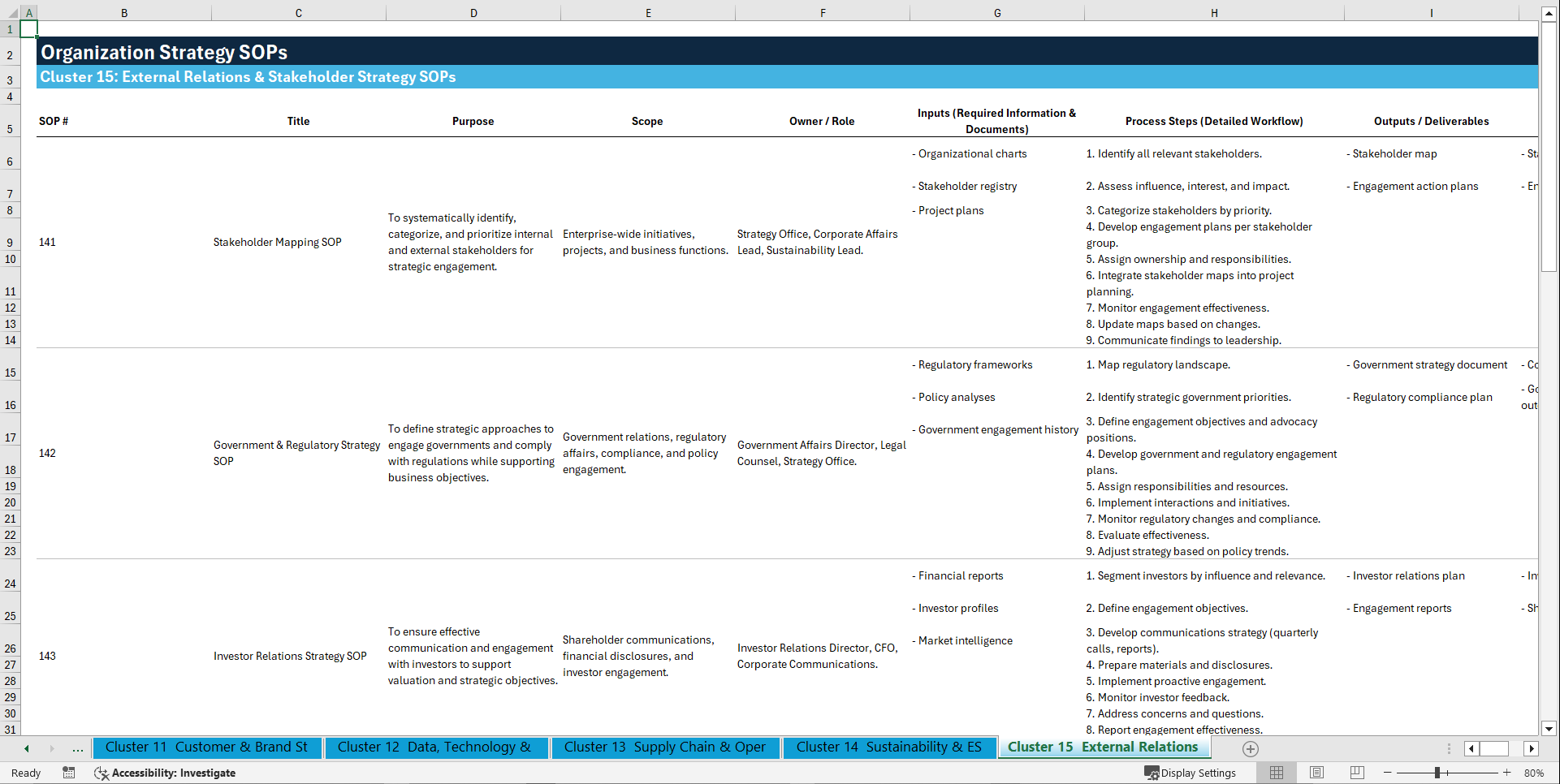Enable Page Break Preview mode
The width and height of the screenshot is (1560, 784).
click(1357, 773)
